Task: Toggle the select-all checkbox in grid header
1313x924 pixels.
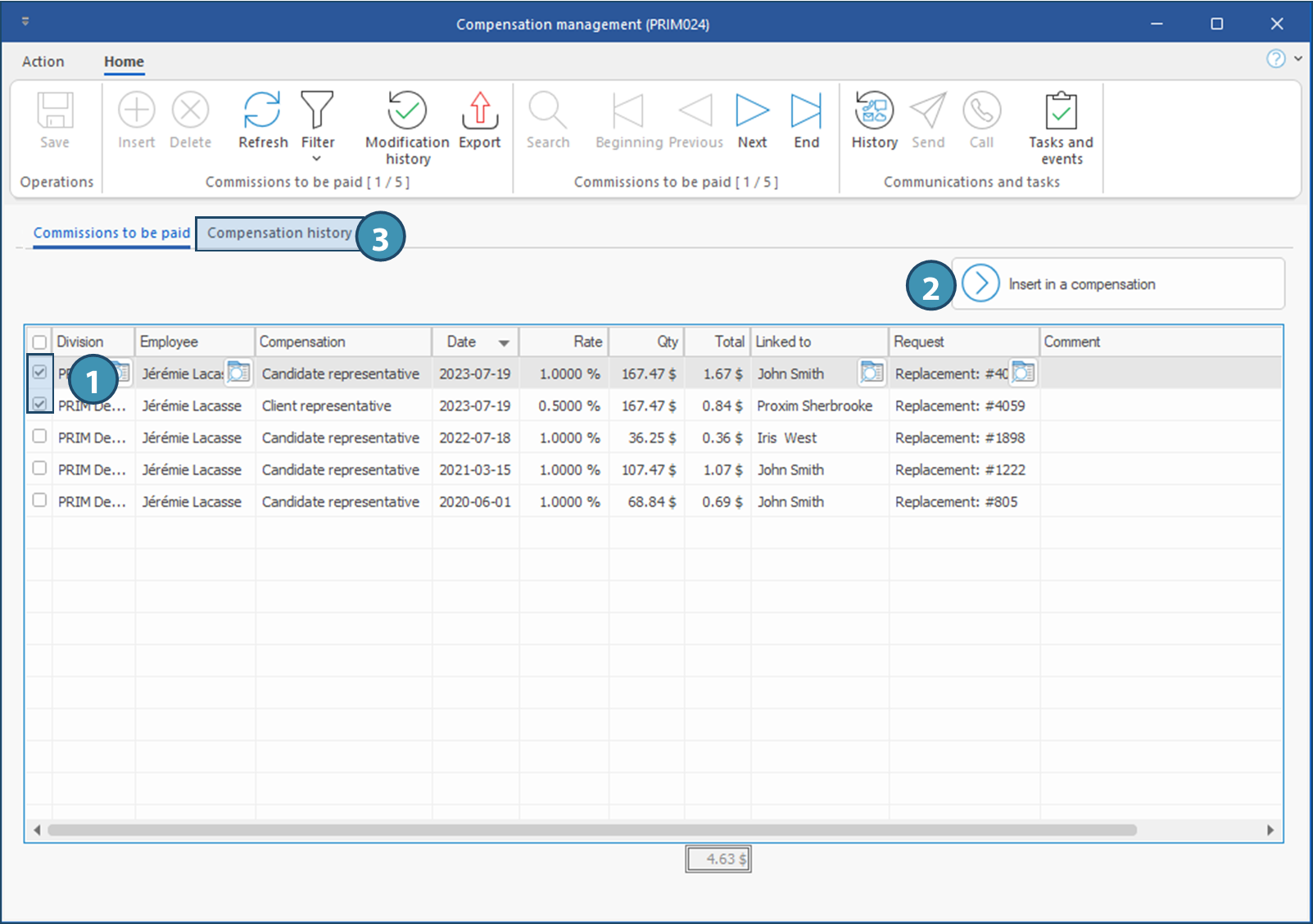Action: coord(39,342)
